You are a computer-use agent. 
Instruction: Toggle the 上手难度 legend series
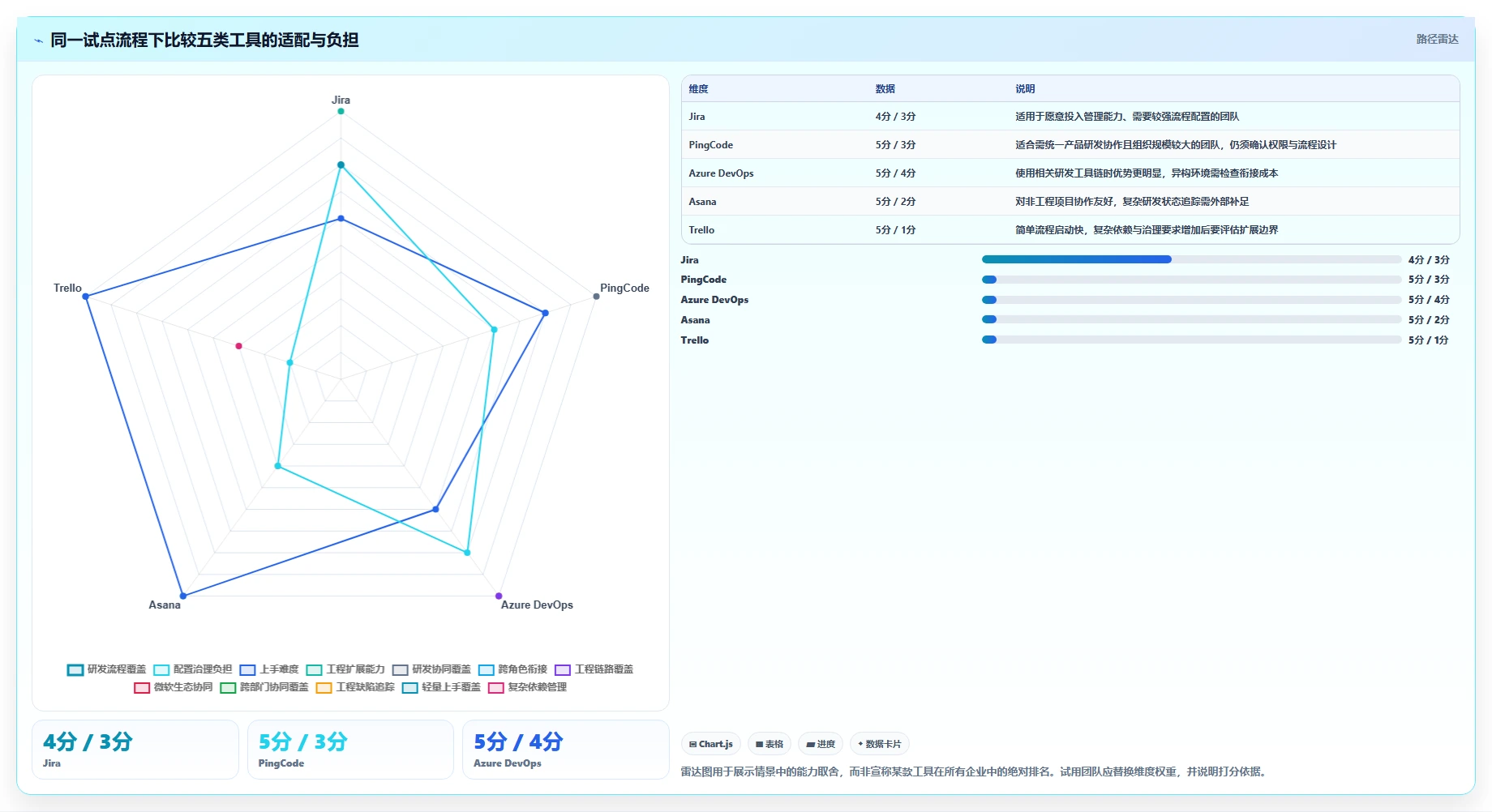[269, 669]
